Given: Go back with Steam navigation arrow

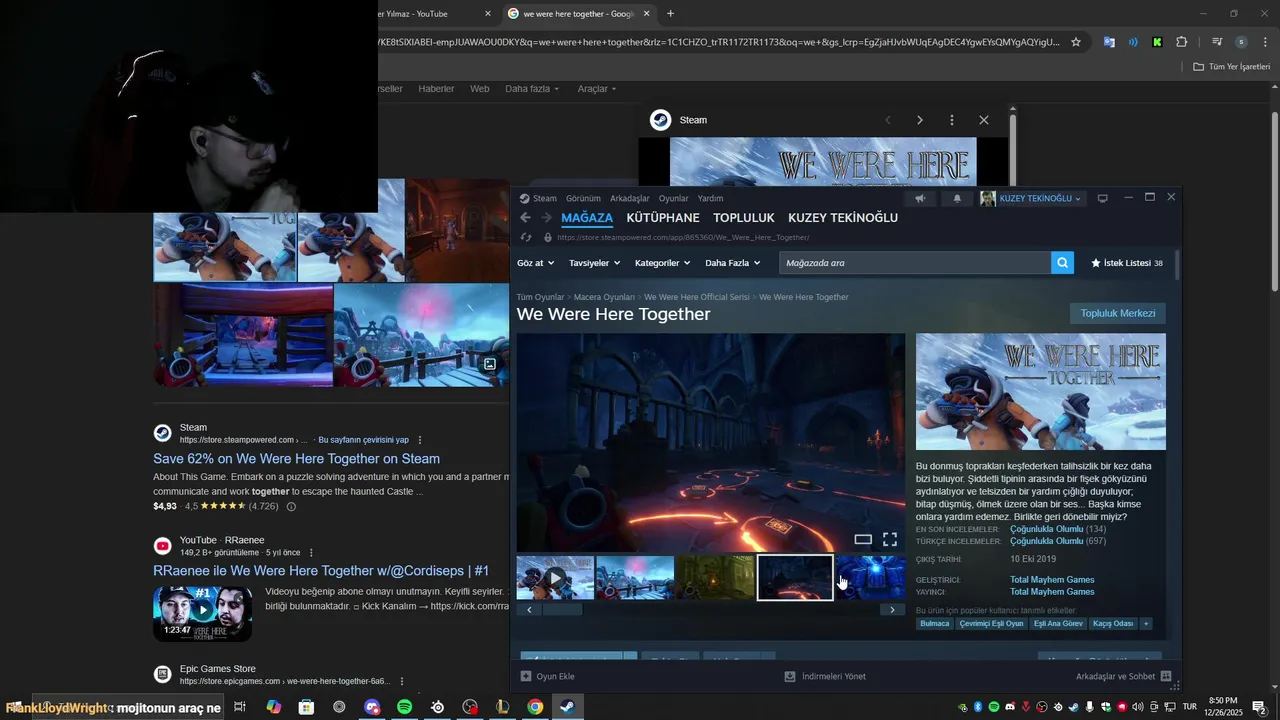Looking at the screenshot, I should (x=525, y=218).
